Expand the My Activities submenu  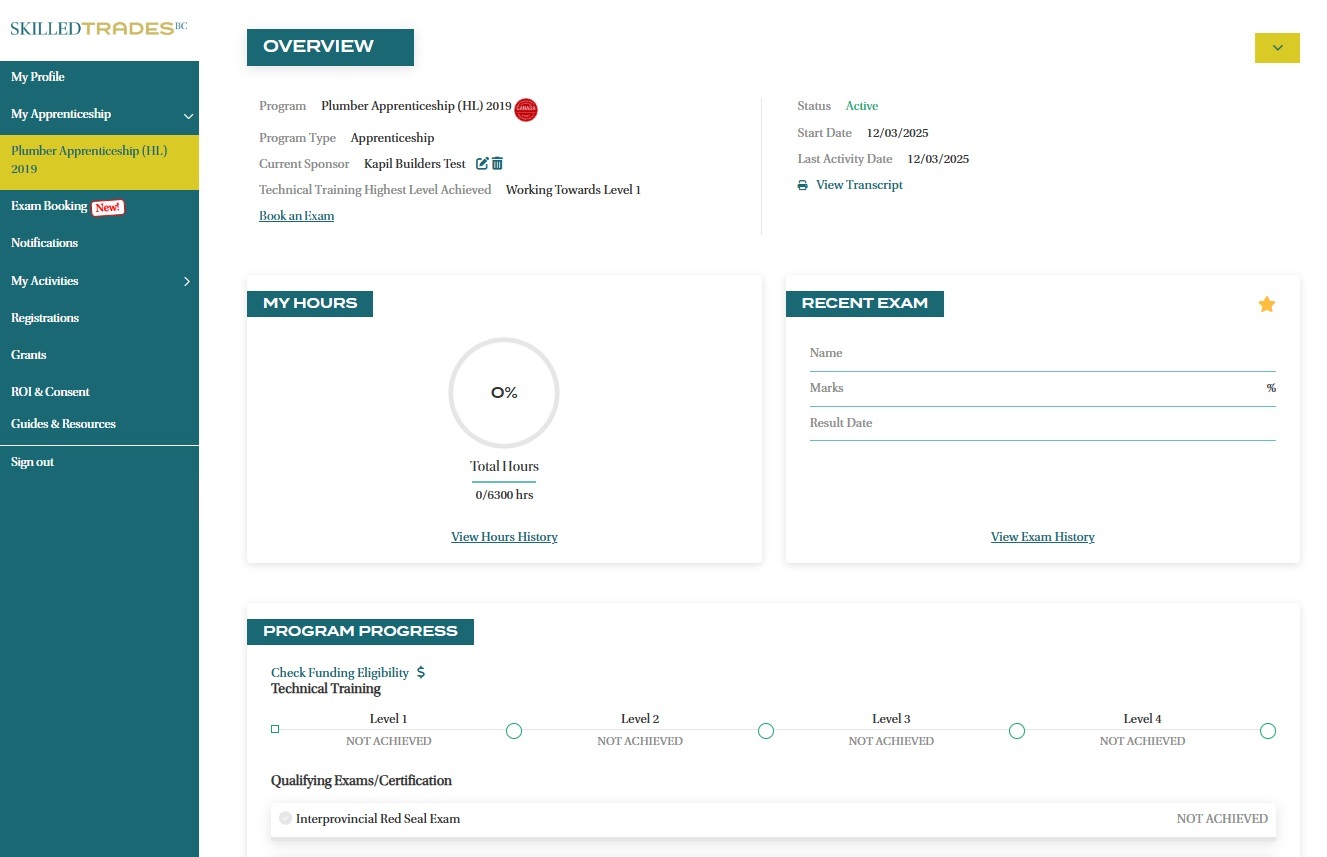point(187,282)
